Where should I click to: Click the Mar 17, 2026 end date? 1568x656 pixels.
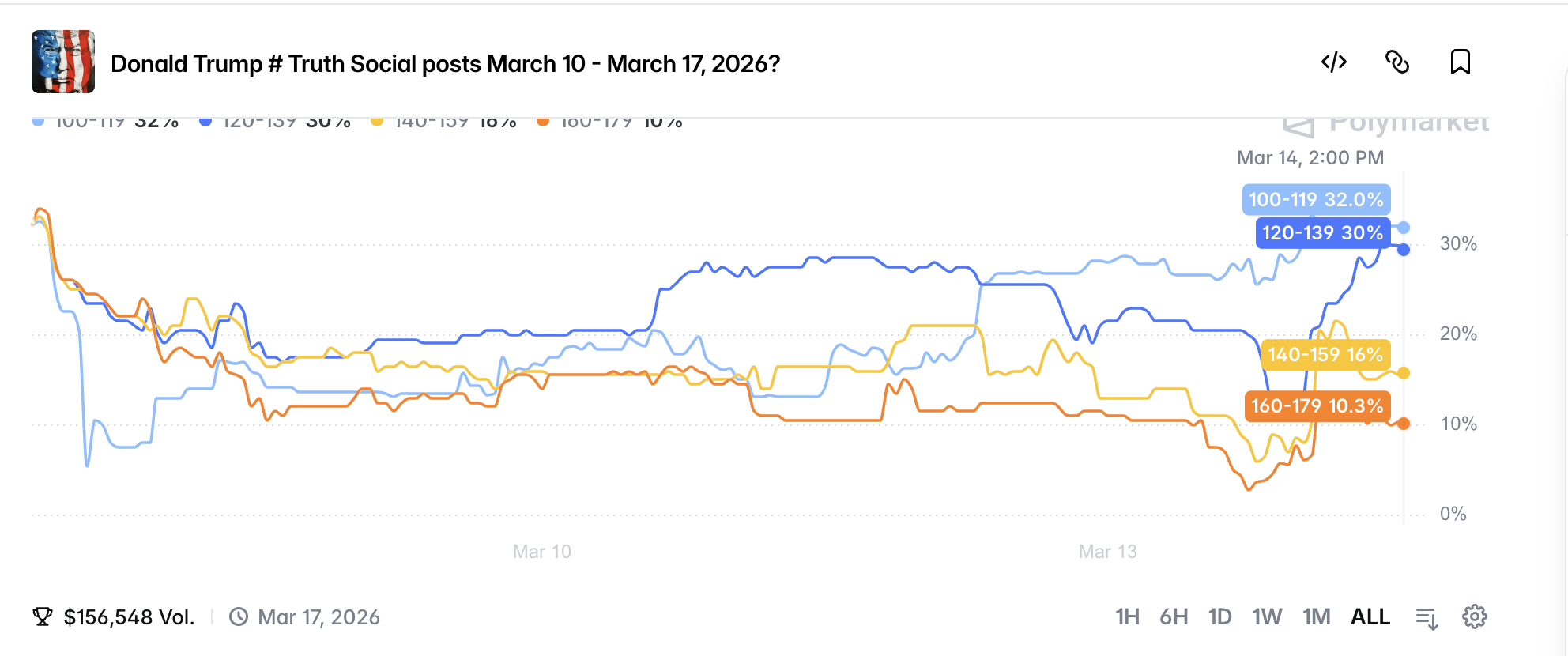318,617
